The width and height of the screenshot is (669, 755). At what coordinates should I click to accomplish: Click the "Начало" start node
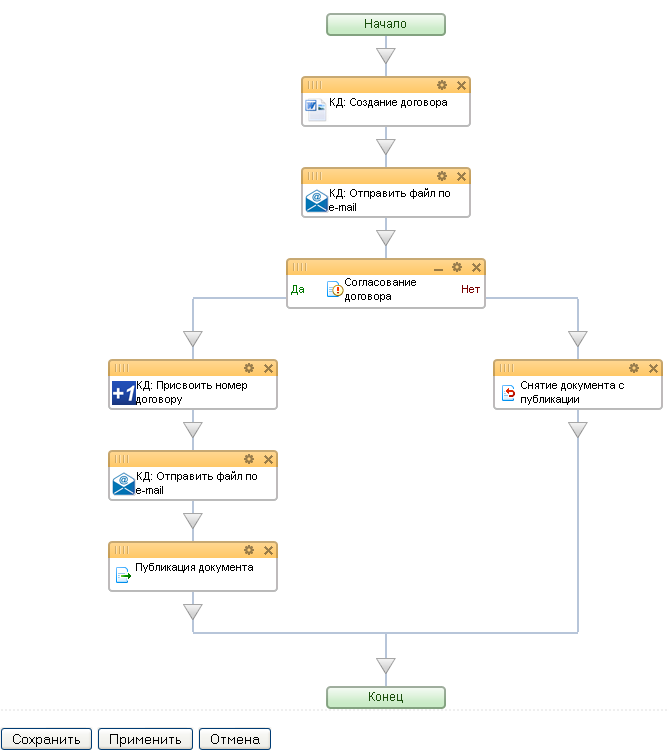click(385, 24)
